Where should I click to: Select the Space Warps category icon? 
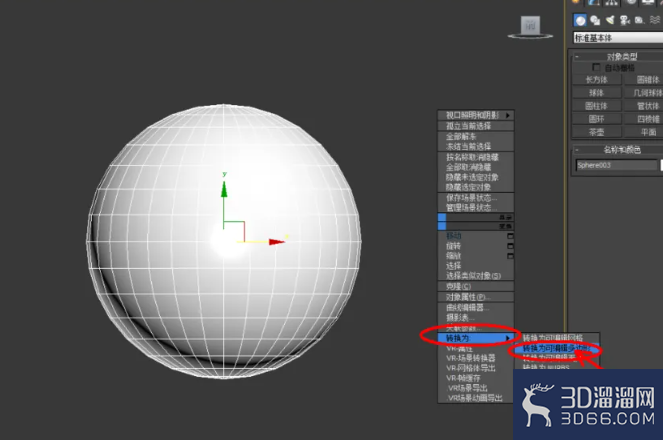[655, 20]
